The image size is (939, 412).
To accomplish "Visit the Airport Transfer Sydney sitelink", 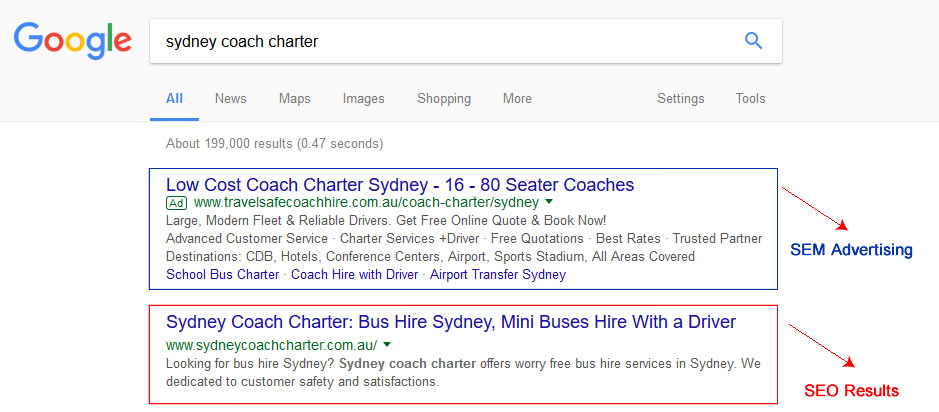I will [x=498, y=275].
